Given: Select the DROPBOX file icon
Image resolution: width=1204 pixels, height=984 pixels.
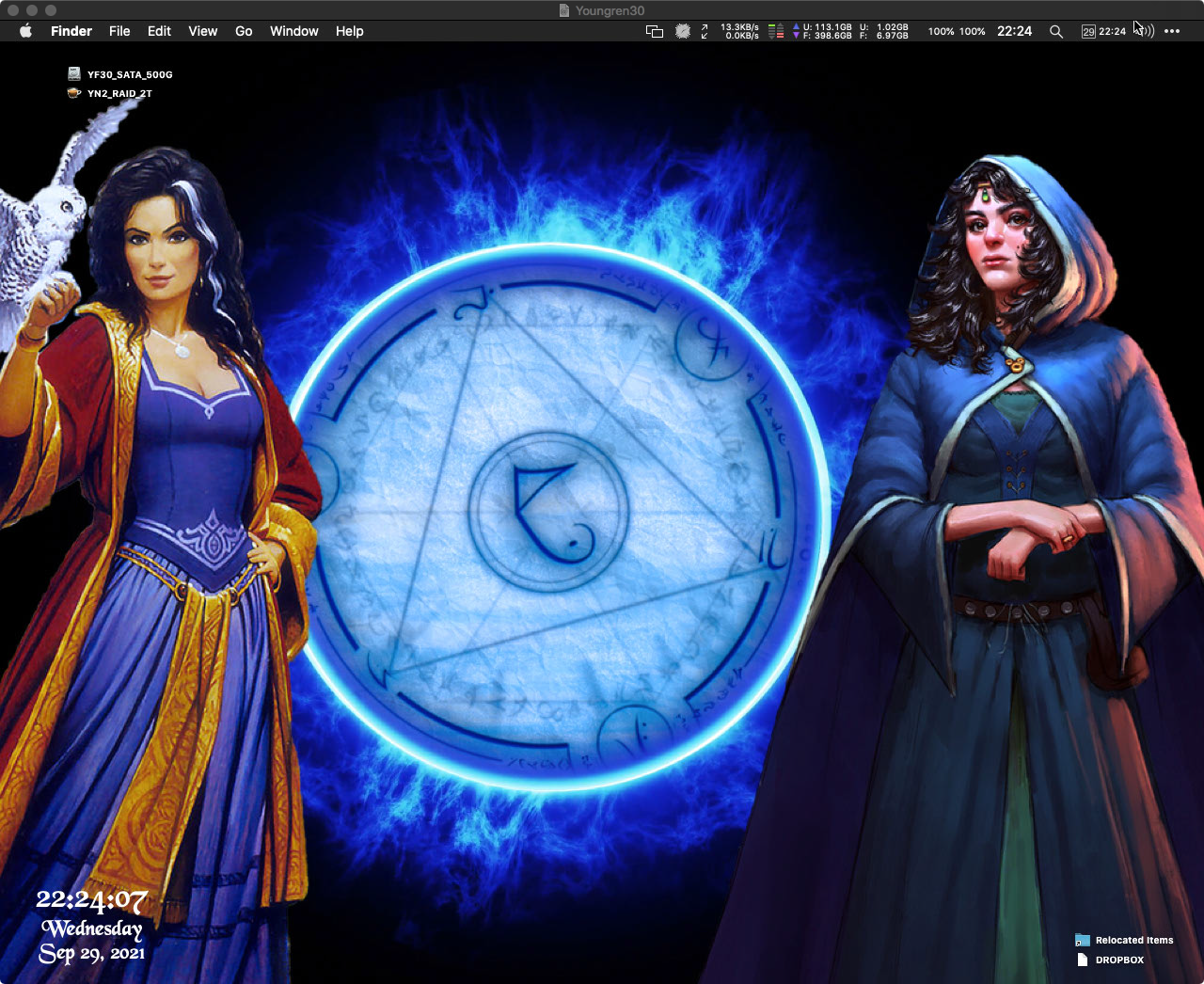Looking at the screenshot, I should [x=1083, y=960].
